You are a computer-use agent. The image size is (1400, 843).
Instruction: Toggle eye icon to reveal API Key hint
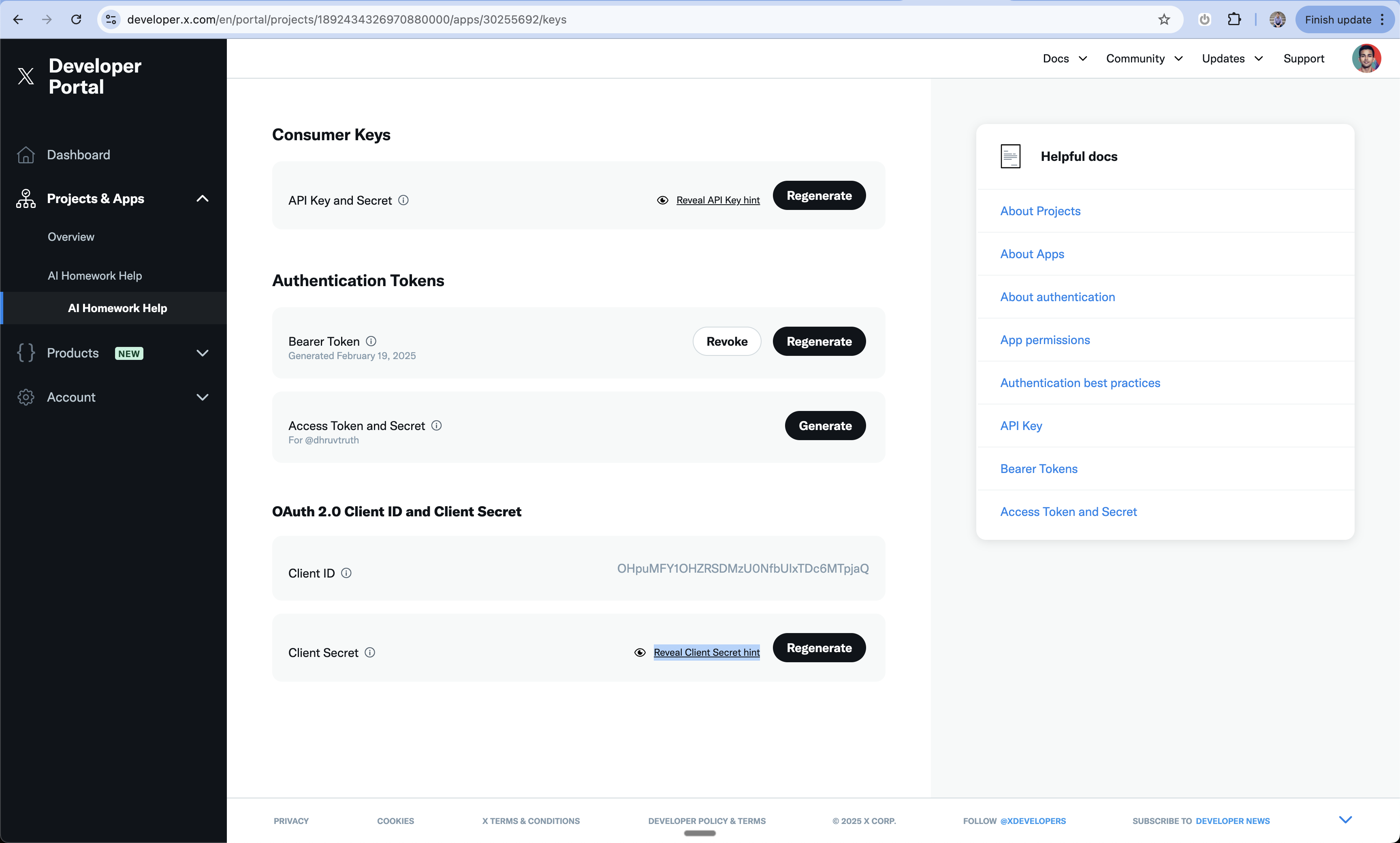tap(662, 200)
